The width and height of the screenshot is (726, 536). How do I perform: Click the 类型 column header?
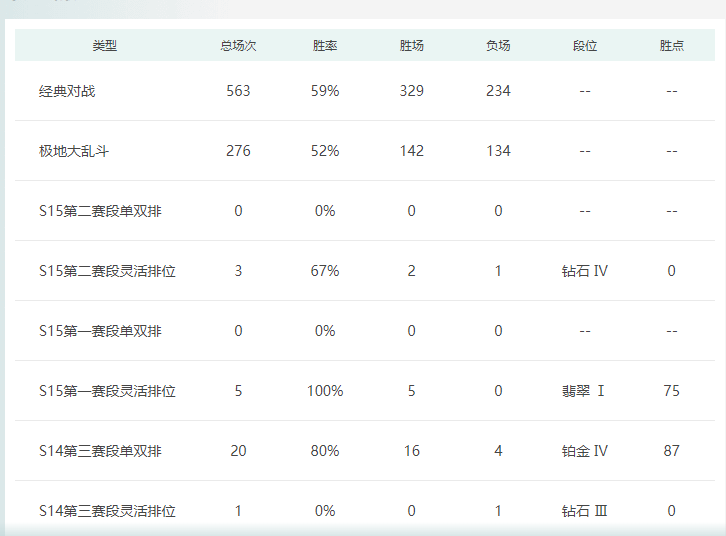[x=105, y=45]
